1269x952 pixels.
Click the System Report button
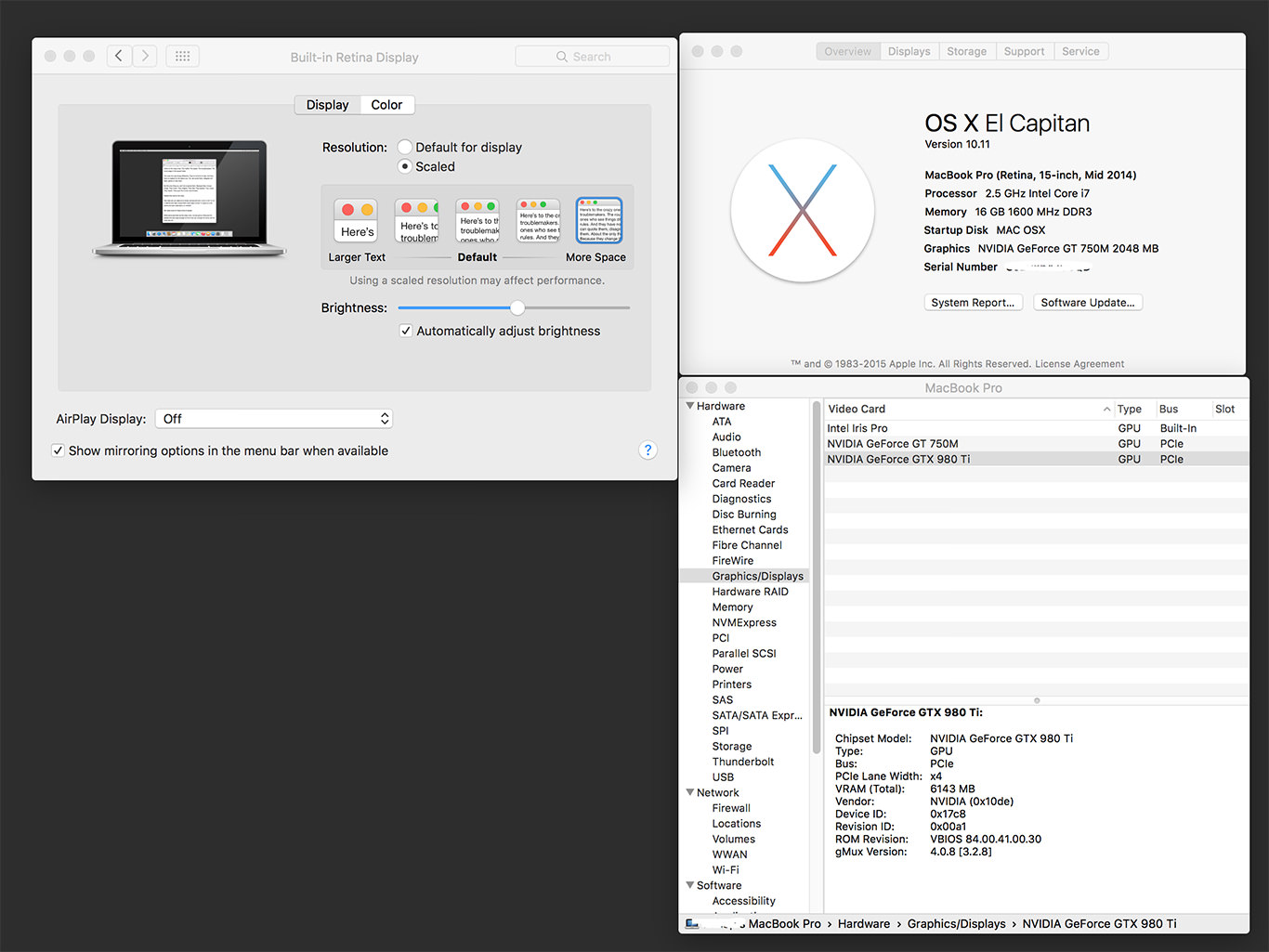(974, 303)
